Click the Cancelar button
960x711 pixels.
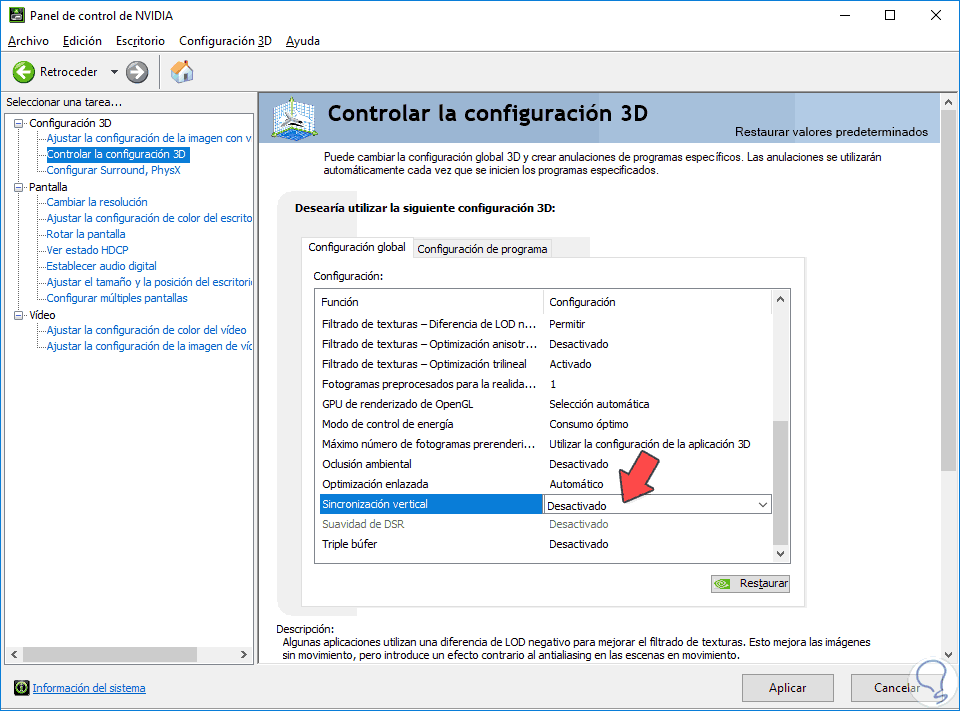pos(896,688)
